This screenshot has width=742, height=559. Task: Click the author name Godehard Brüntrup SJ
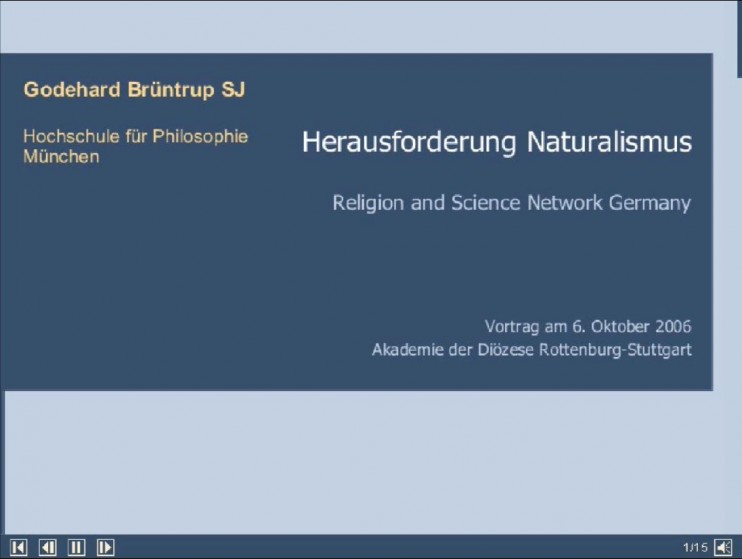pos(134,90)
